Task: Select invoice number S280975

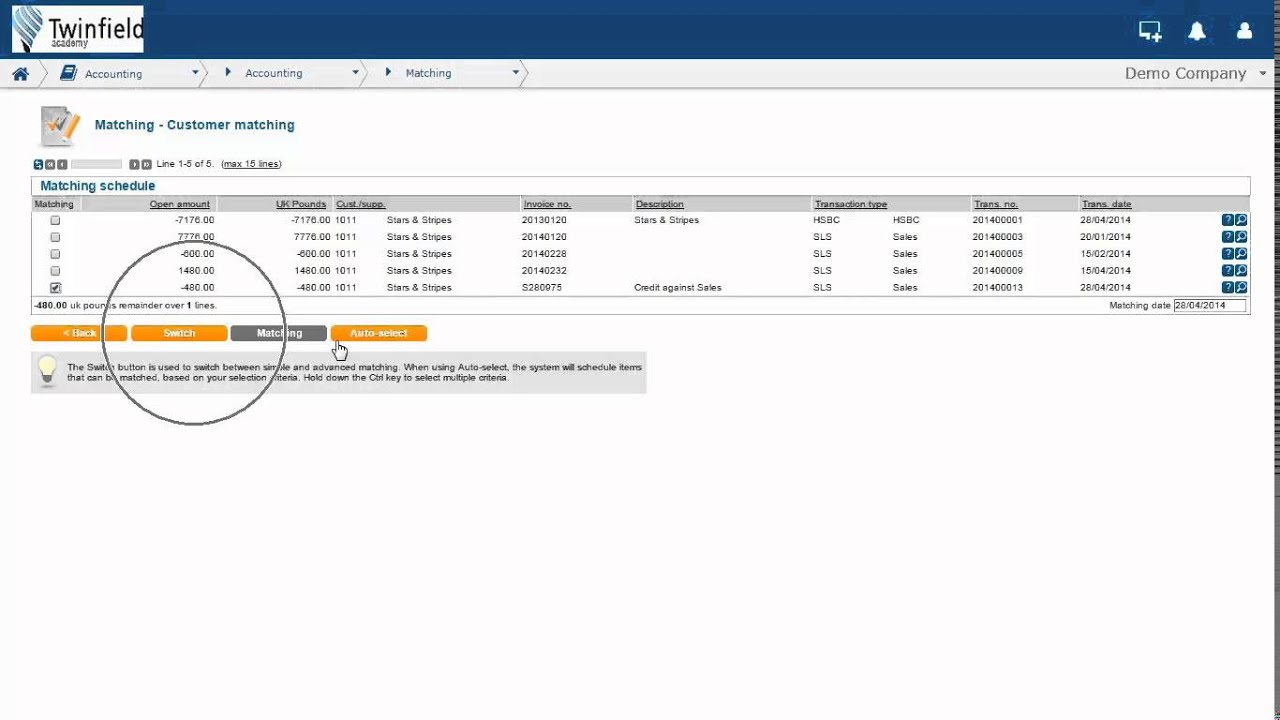Action: (542, 288)
